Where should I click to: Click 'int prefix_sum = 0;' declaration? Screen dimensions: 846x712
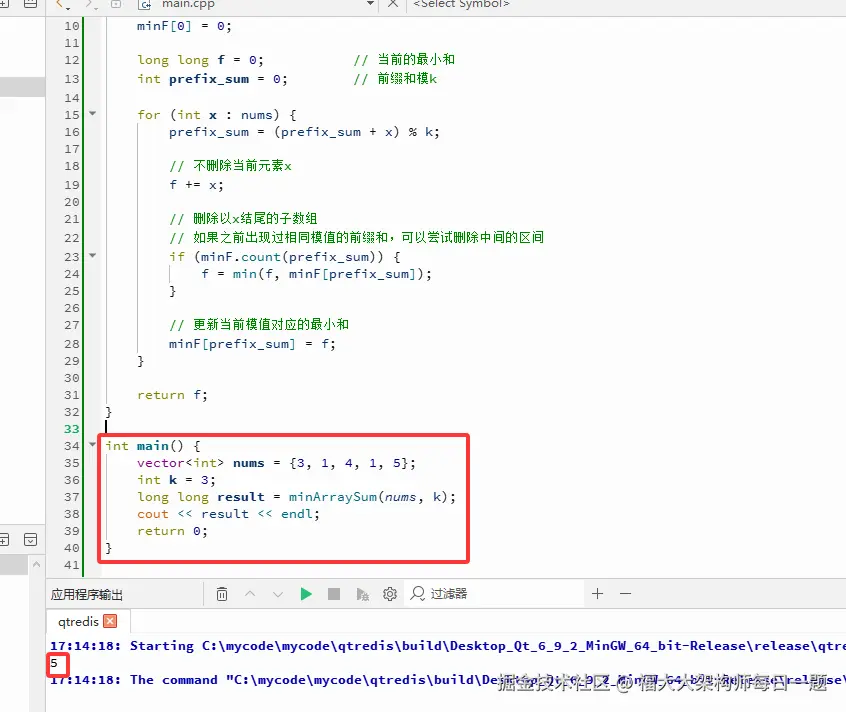212,79
